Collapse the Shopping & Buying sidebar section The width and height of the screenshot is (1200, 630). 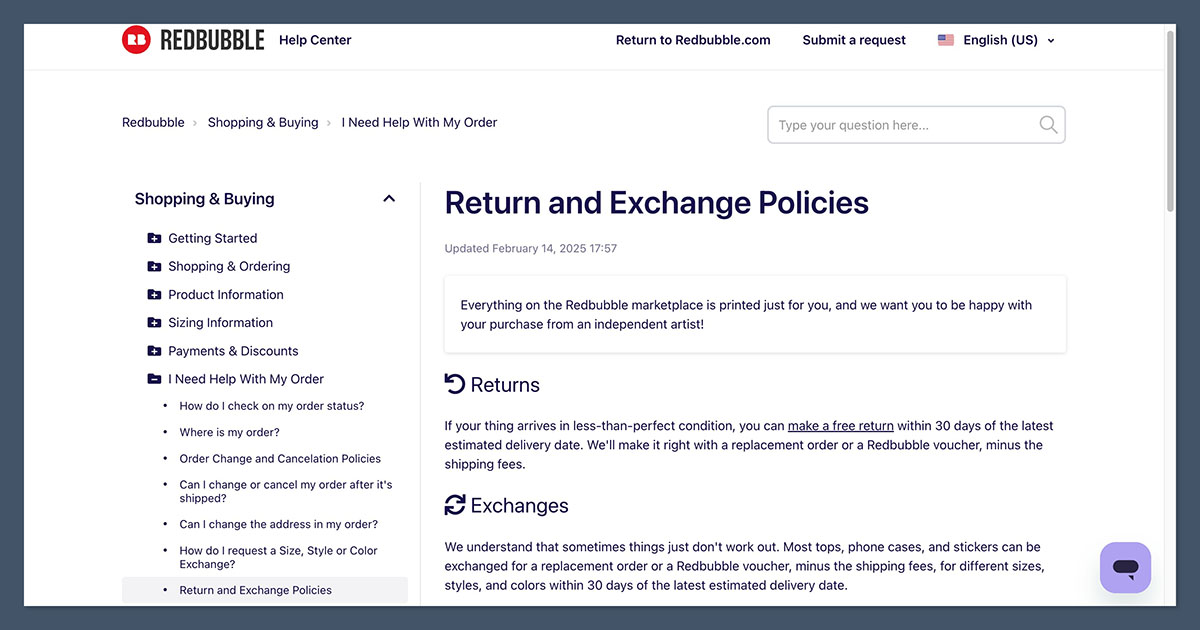(389, 198)
